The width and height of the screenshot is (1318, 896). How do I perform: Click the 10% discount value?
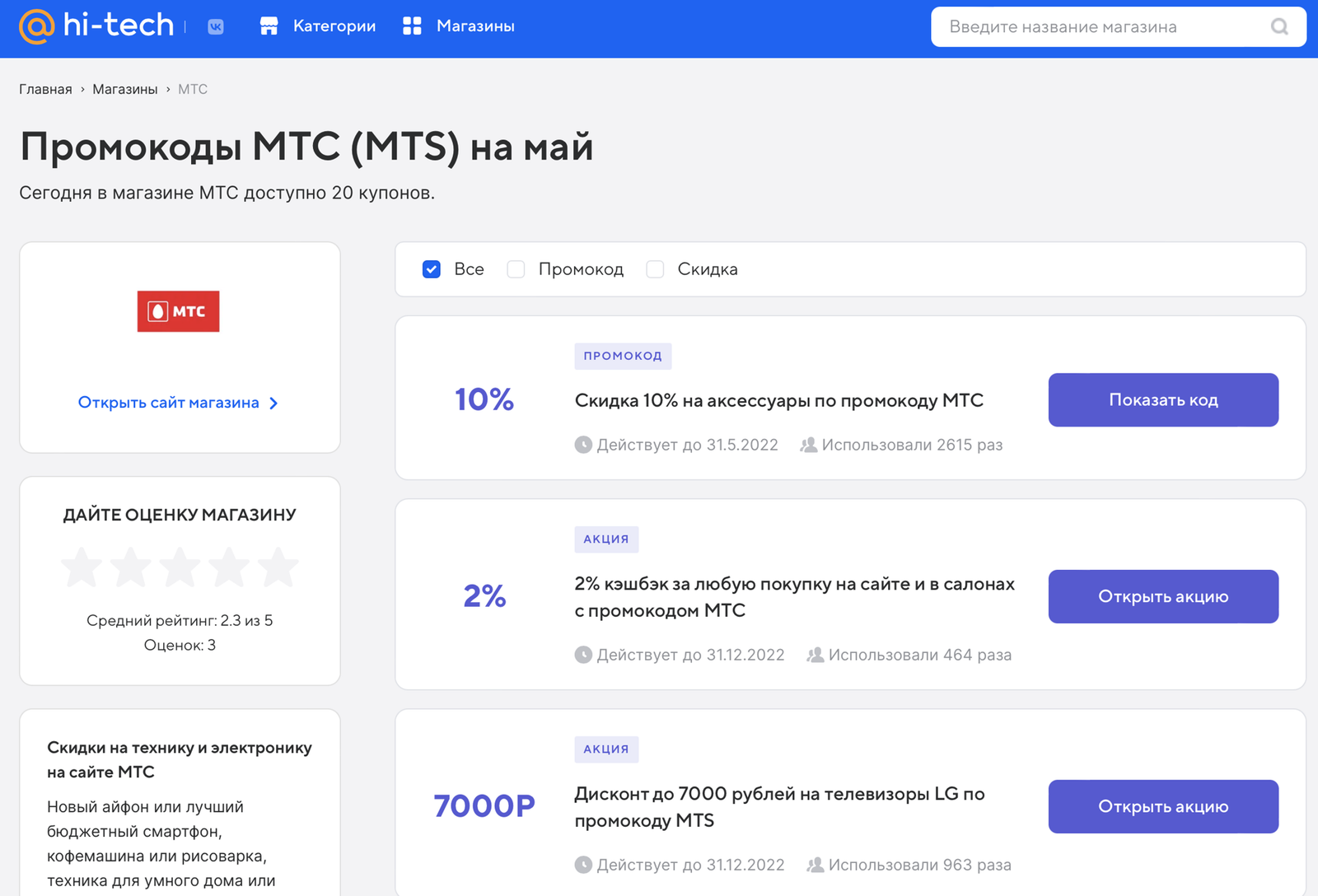tap(484, 399)
